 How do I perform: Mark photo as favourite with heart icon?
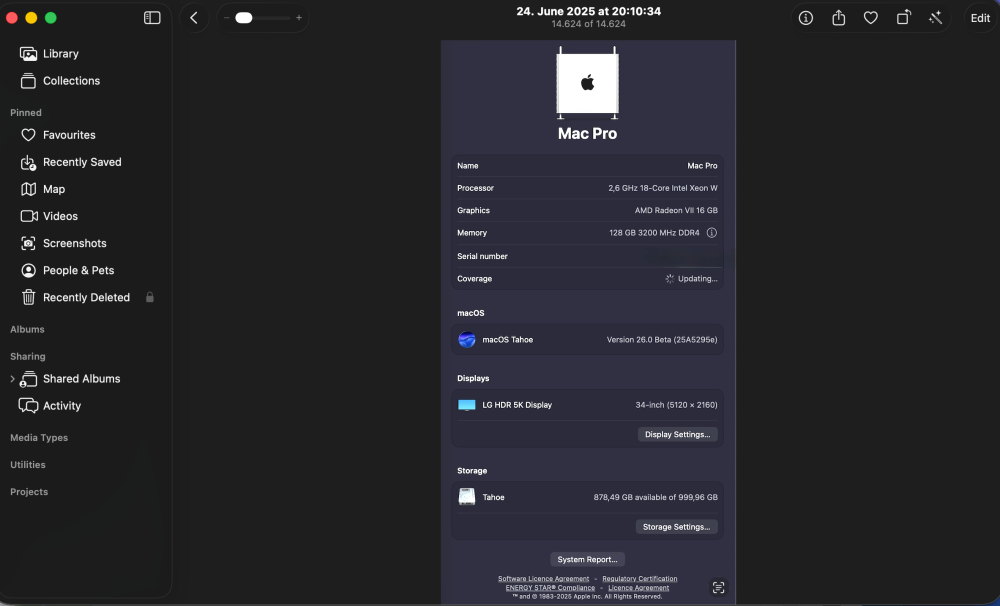tap(871, 18)
